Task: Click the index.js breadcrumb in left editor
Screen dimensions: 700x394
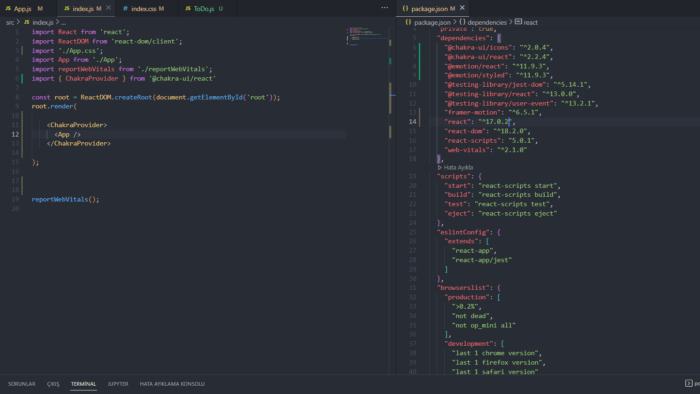Action: click(x=43, y=22)
